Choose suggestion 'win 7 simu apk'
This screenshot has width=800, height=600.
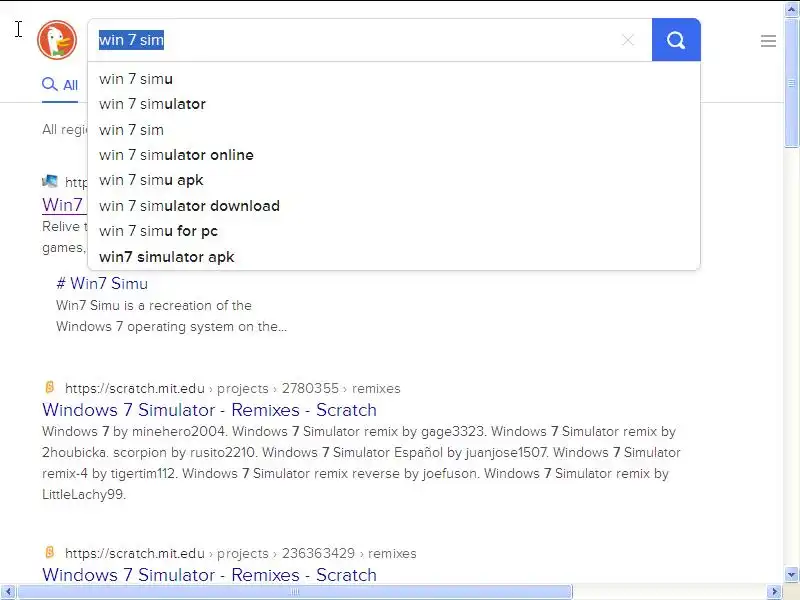click(x=394, y=180)
